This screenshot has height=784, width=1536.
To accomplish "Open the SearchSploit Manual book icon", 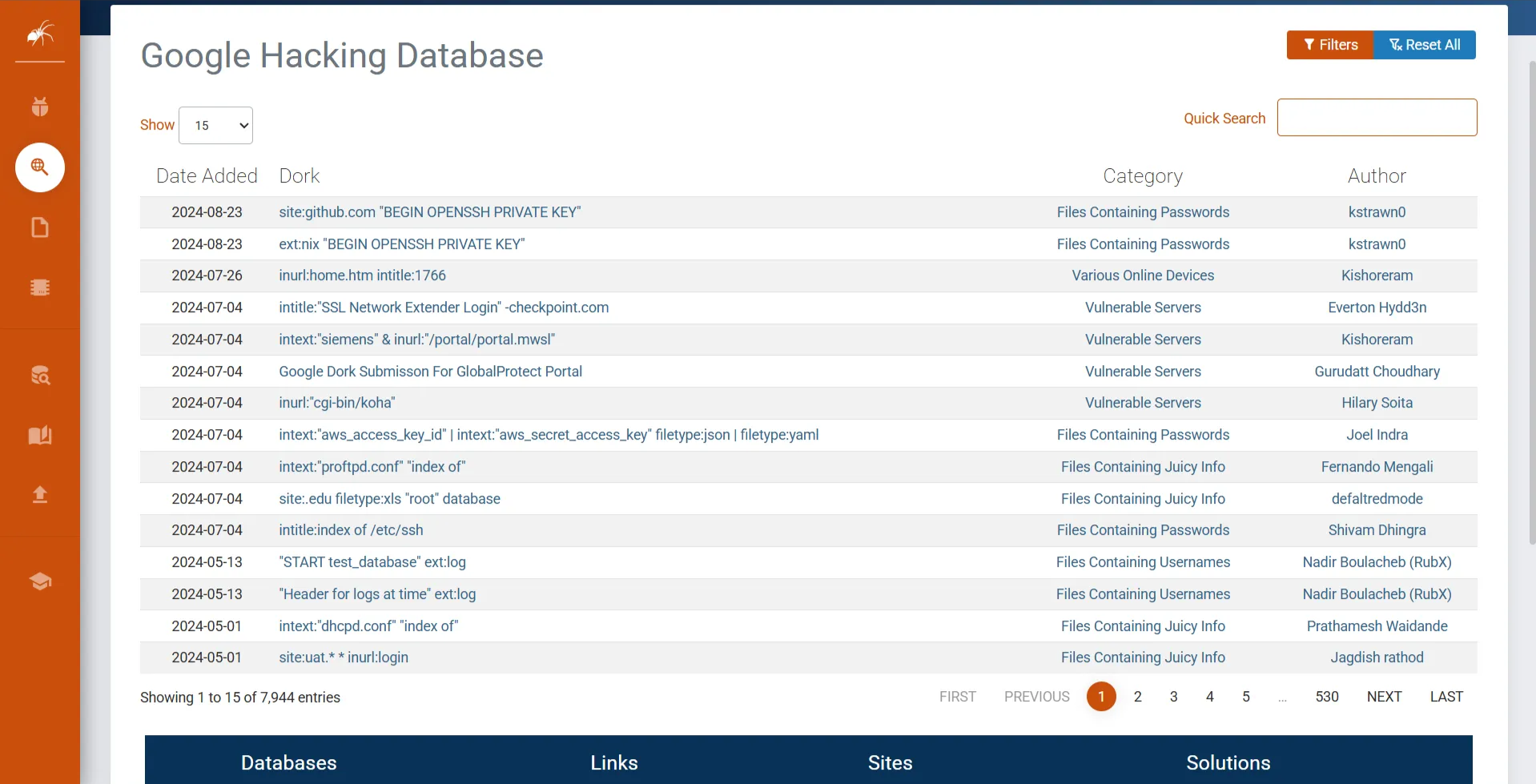I will coord(39,435).
